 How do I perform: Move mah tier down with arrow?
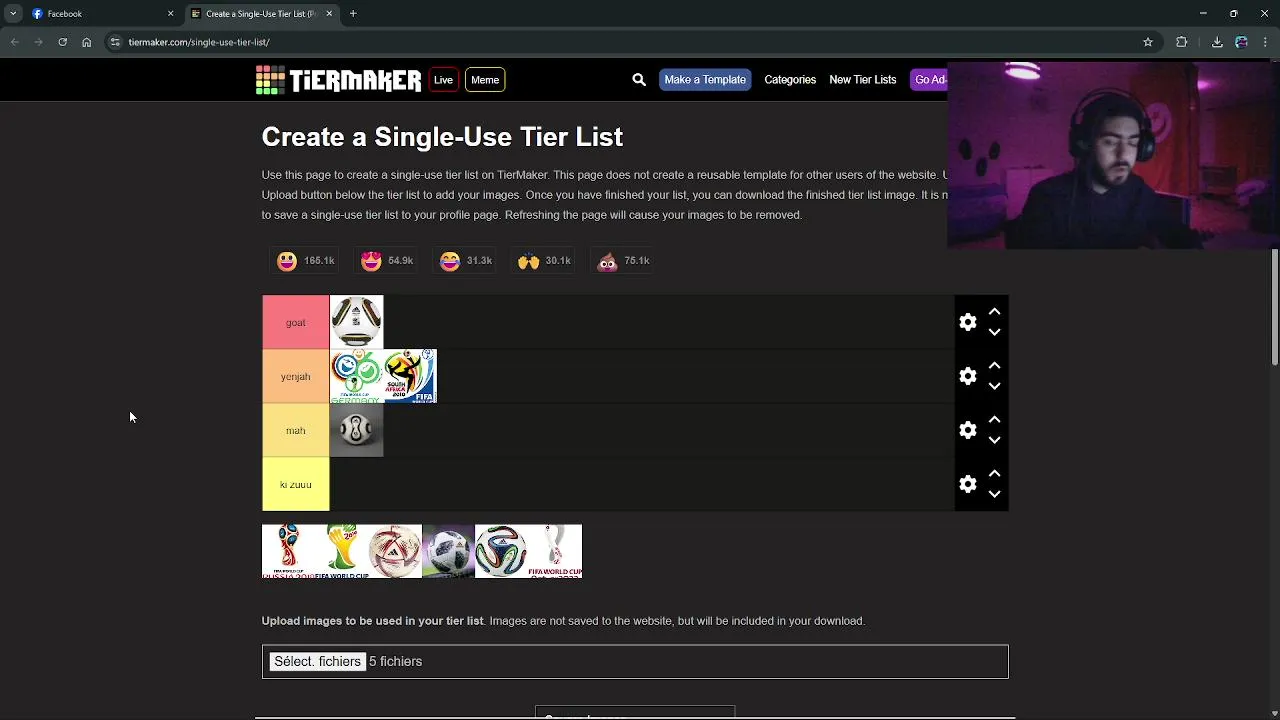coord(994,440)
